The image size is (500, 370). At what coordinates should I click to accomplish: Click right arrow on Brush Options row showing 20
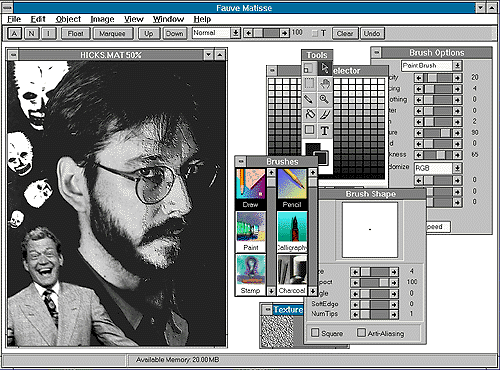click(x=457, y=78)
